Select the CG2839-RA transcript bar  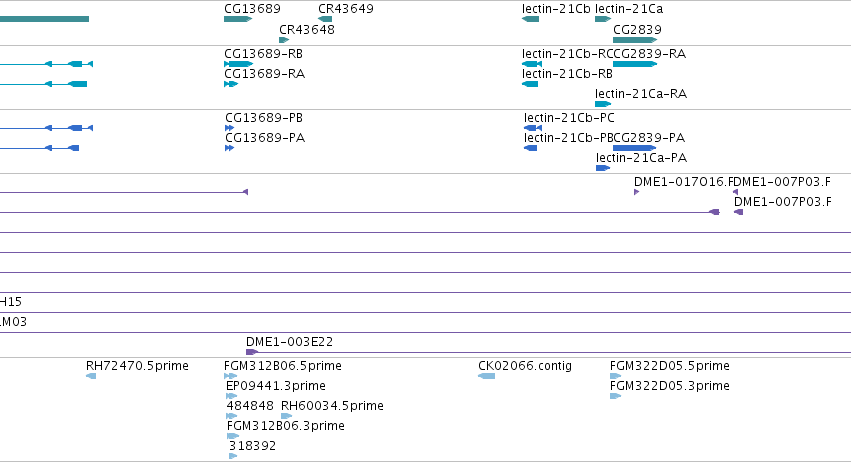(x=635, y=64)
